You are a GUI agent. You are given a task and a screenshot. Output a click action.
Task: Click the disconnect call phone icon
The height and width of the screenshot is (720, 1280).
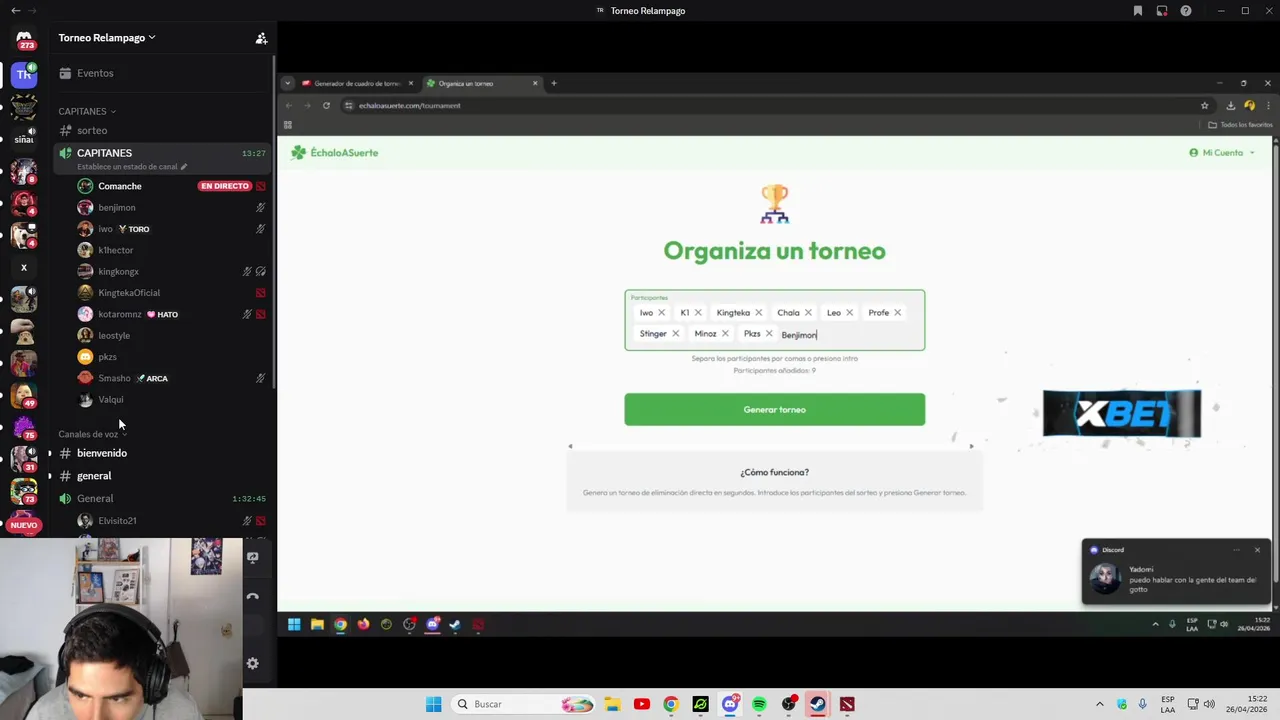click(252, 597)
